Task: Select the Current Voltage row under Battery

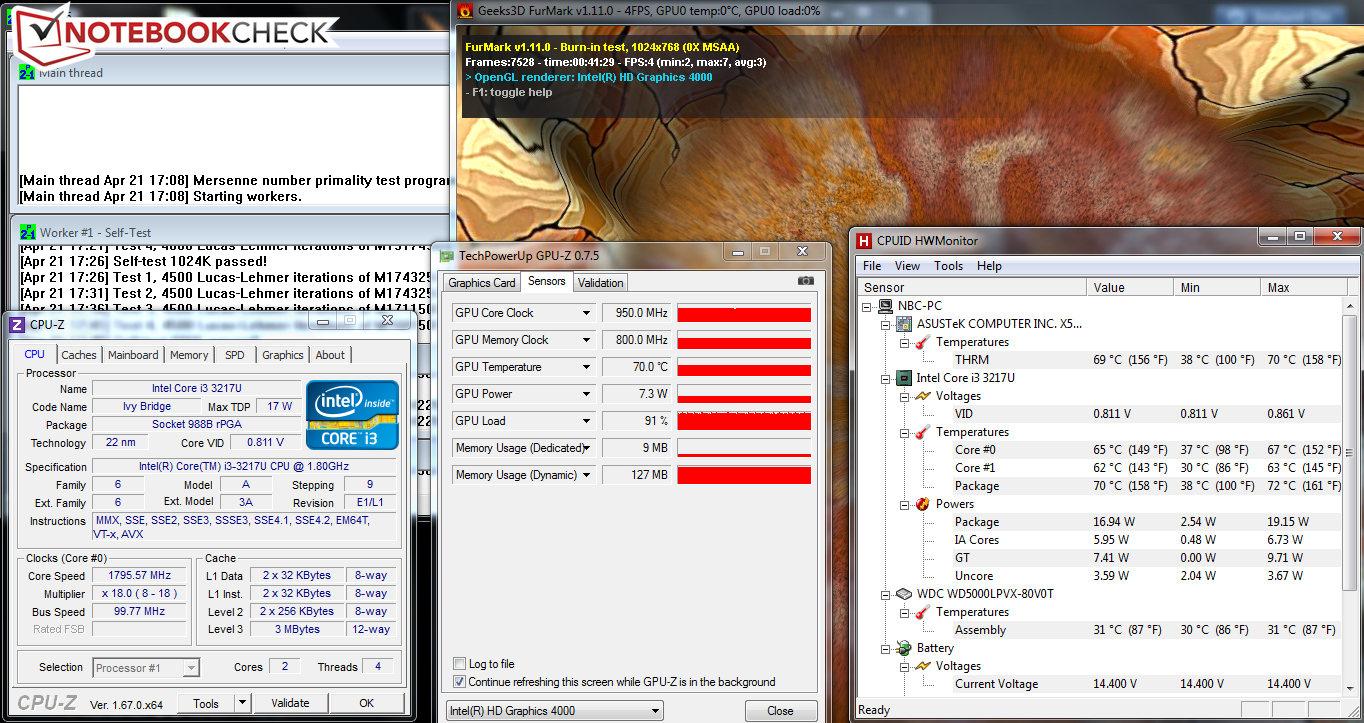Action: (1100, 684)
